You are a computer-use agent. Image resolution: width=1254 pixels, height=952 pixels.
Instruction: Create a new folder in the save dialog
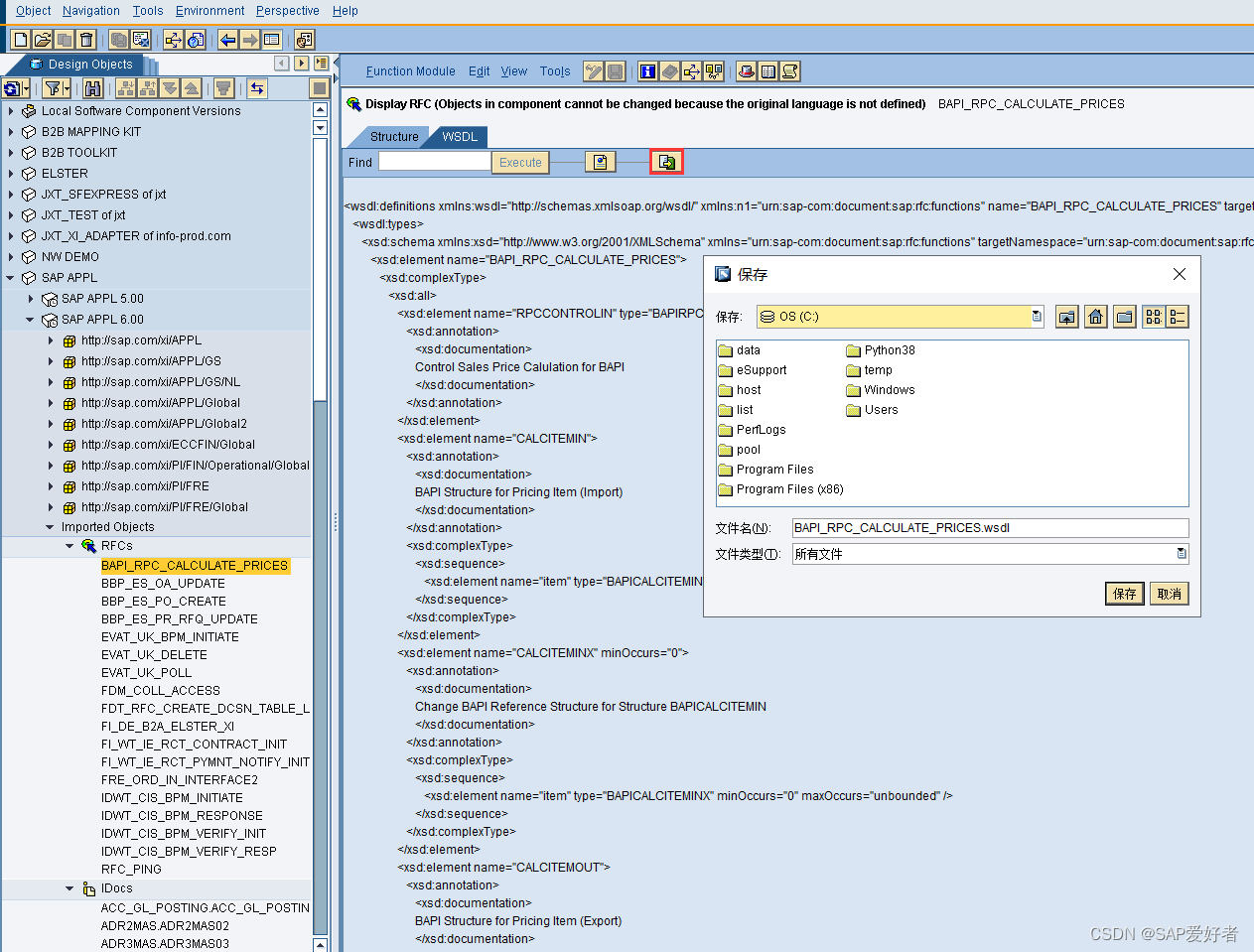1124,316
